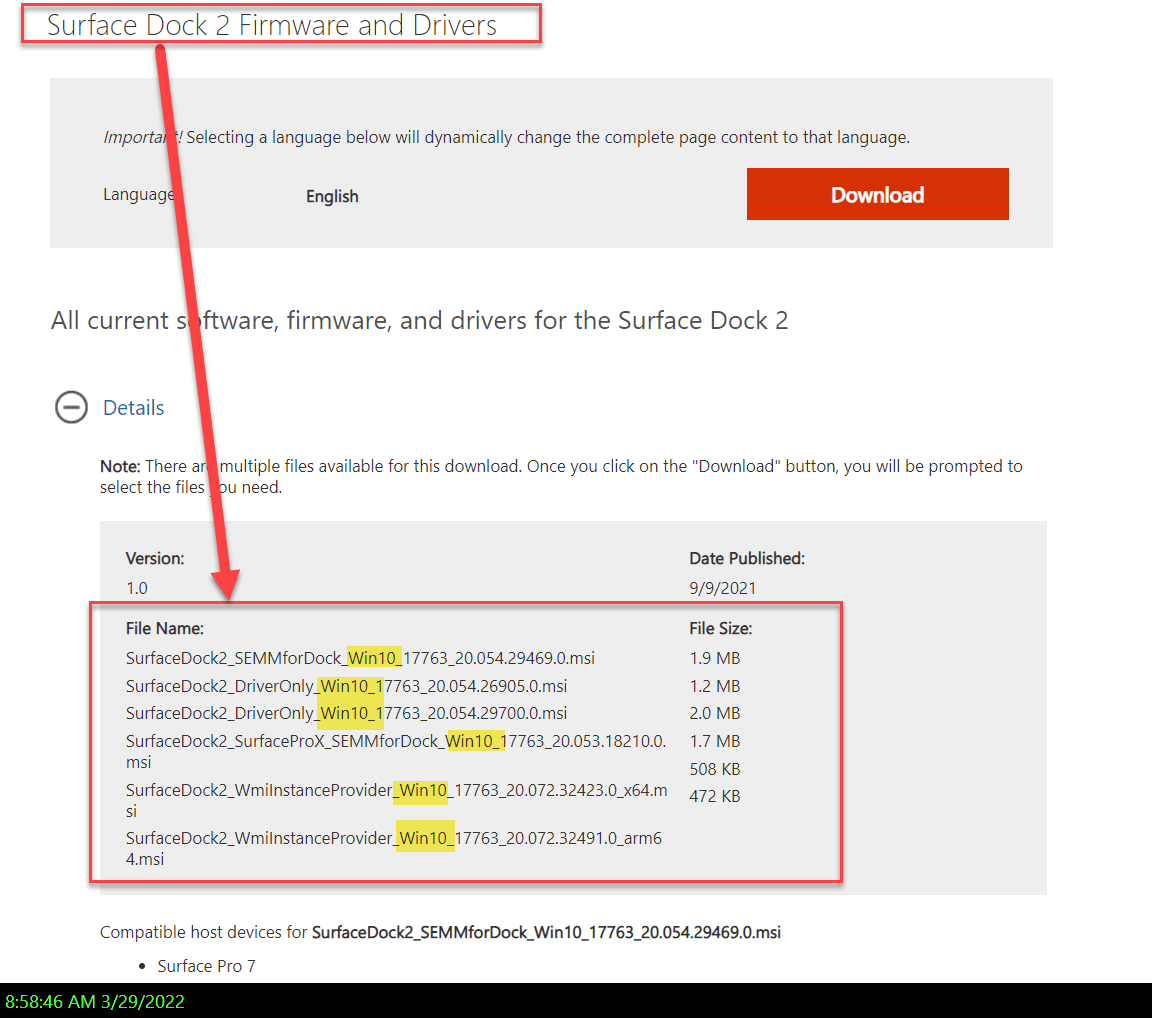Click the File Name: label
The width and height of the screenshot is (1152, 1018).
click(165, 628)
